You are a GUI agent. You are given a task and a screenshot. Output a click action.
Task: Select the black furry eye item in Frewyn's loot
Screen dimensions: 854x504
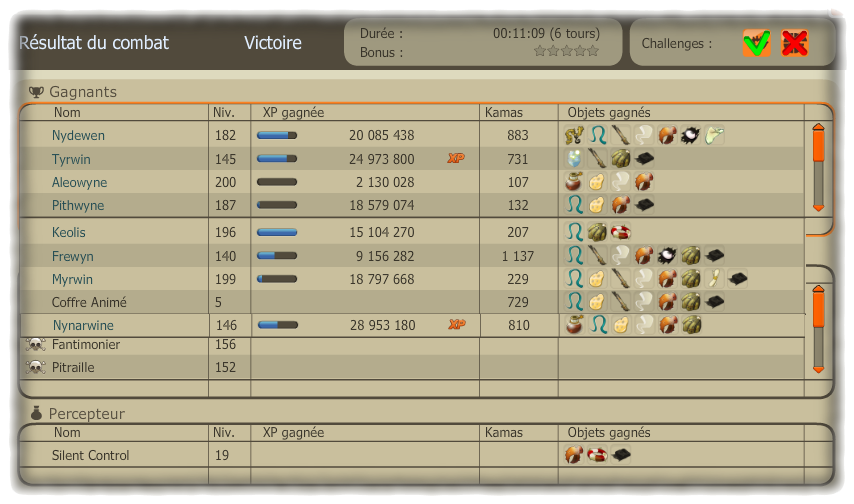(667, 256)
